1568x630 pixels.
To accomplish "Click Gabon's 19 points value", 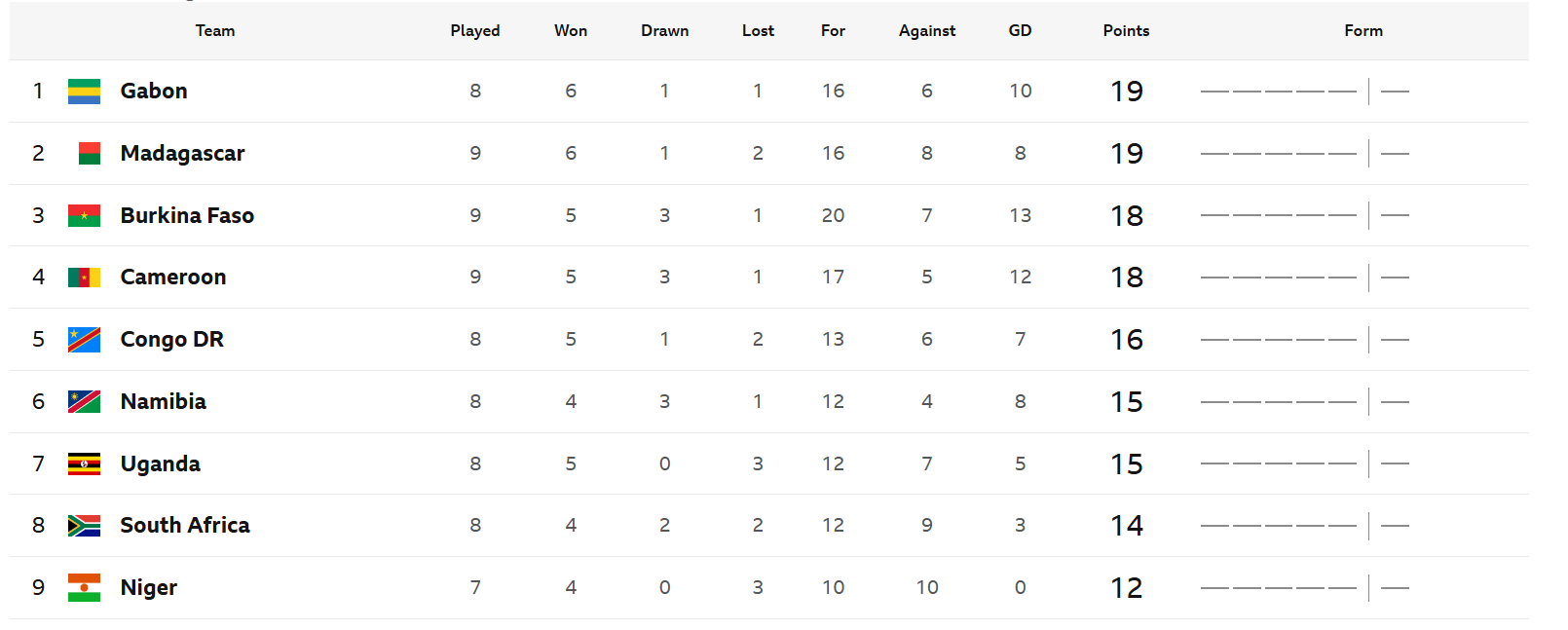I will [1126, 92].
